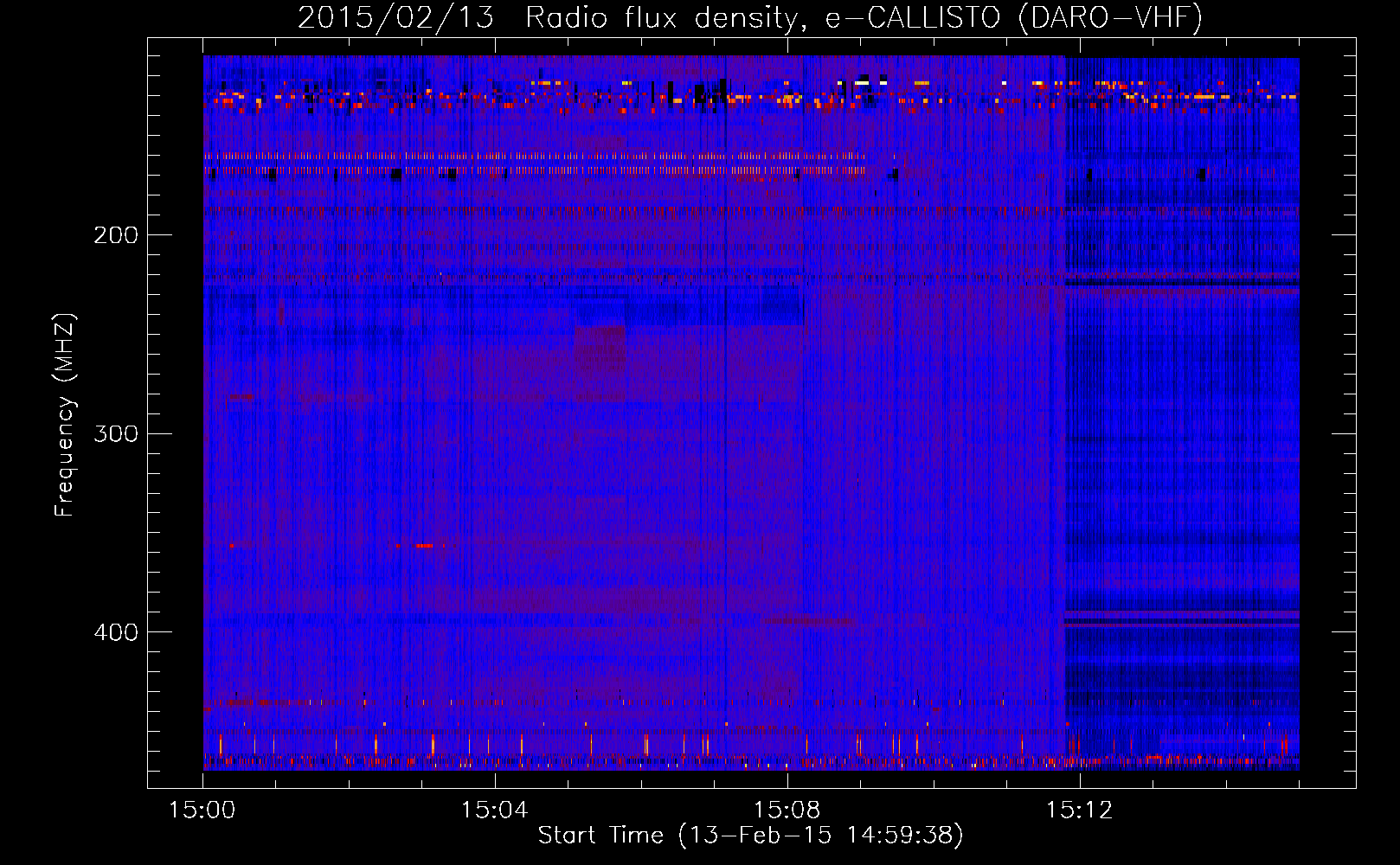Click the 'Frequency (MHZ)' axis label

click(65, 415)
